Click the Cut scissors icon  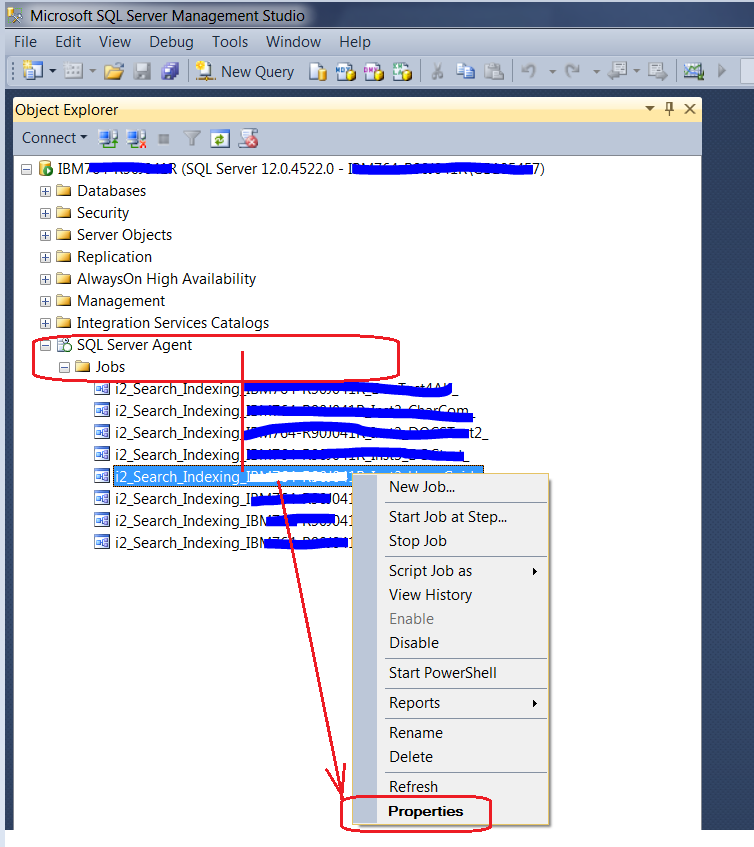(437, 71)
